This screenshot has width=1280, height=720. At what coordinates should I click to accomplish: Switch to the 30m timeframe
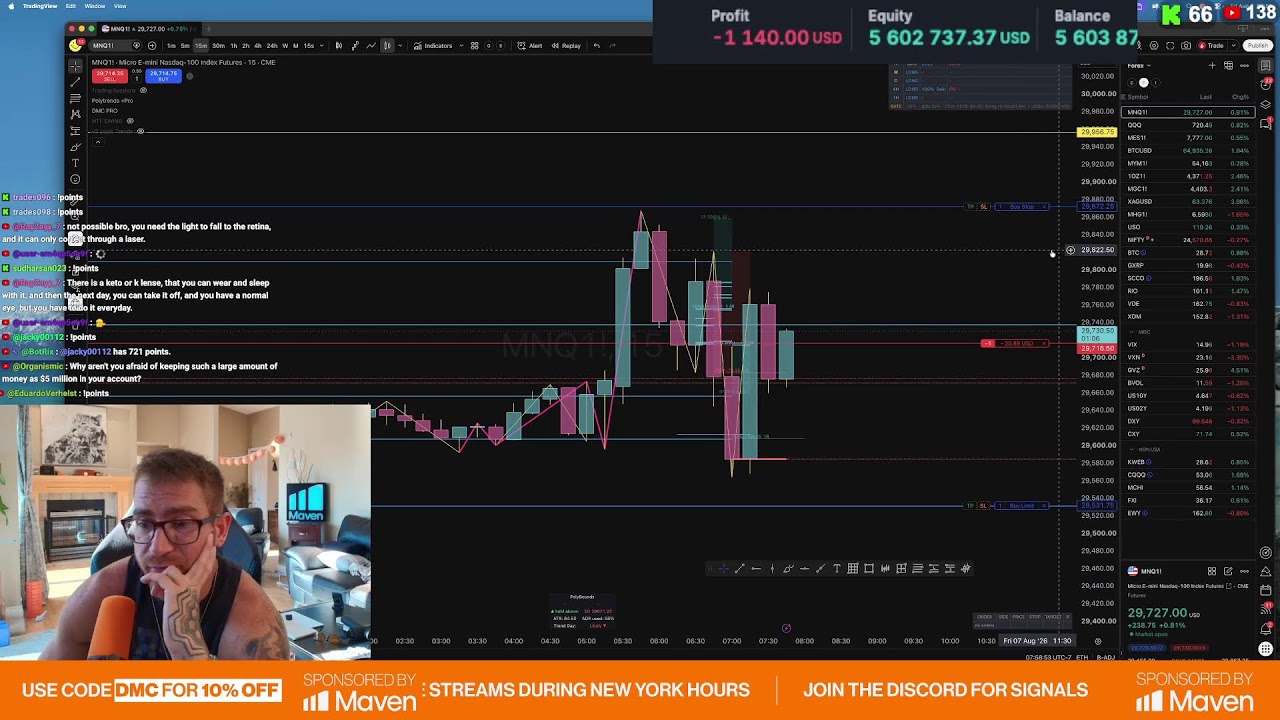[218, 45]
